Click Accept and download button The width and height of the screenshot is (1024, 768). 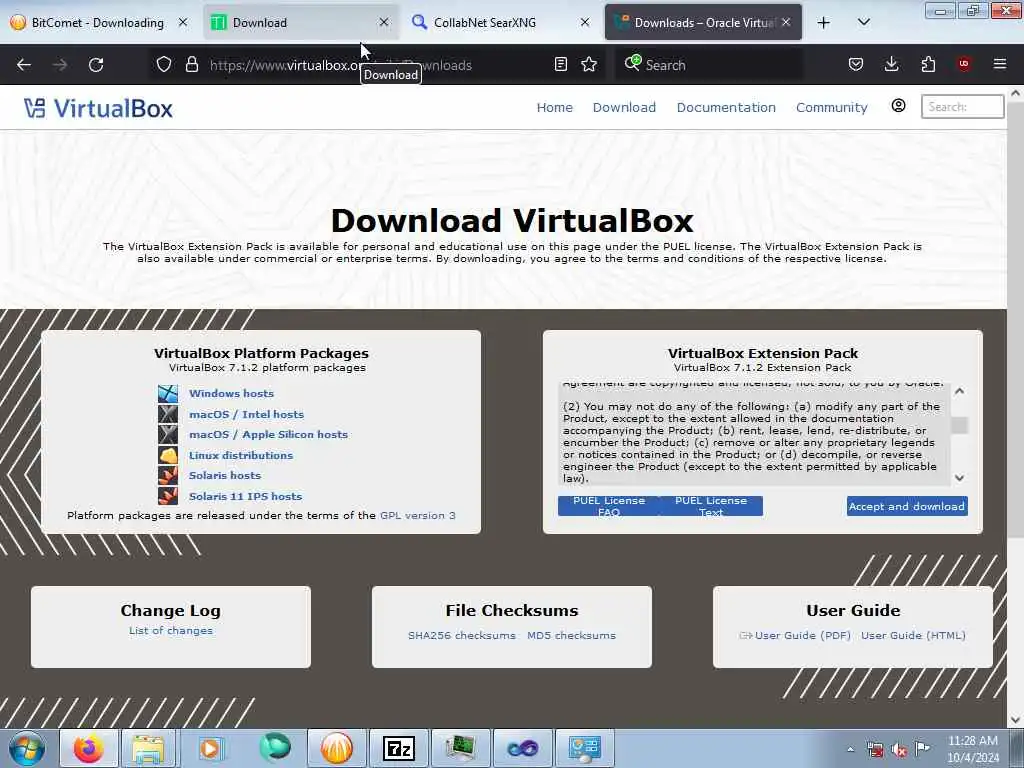(x=907, y=506)
